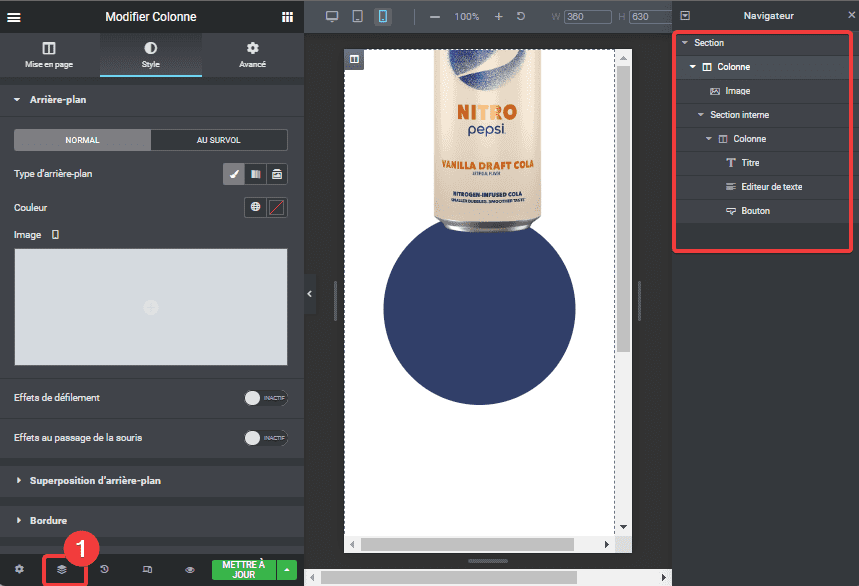Click the Image widget icon in Navigateur
Image resolution: width=859 pixels, height=586 pixels.
(715, 91)
